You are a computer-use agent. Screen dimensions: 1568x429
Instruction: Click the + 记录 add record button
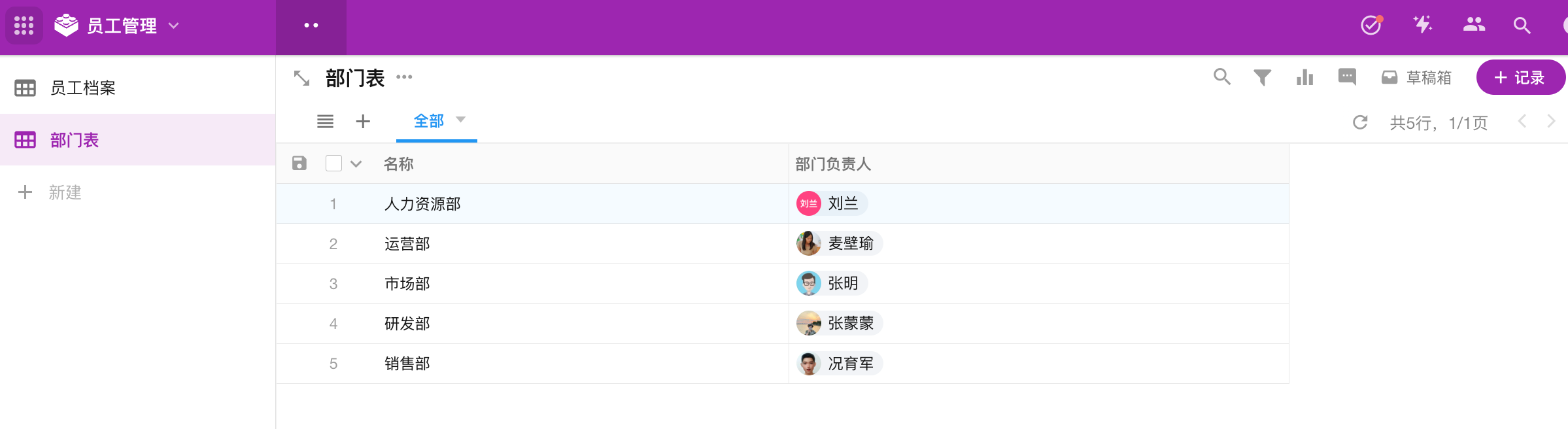point(1520,77)
